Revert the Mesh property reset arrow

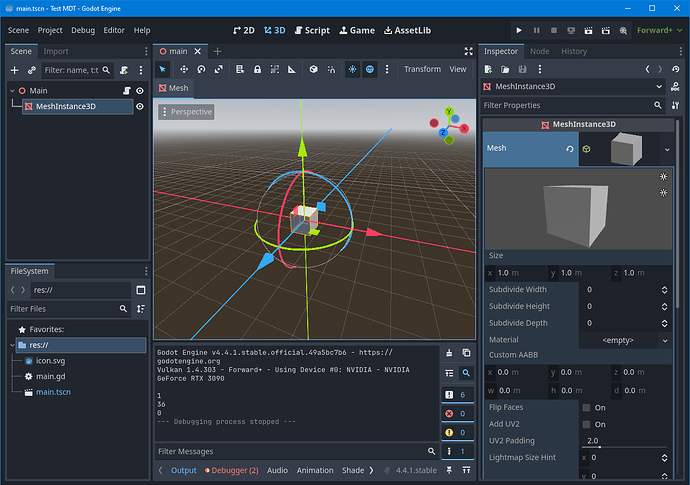point(570,149)
